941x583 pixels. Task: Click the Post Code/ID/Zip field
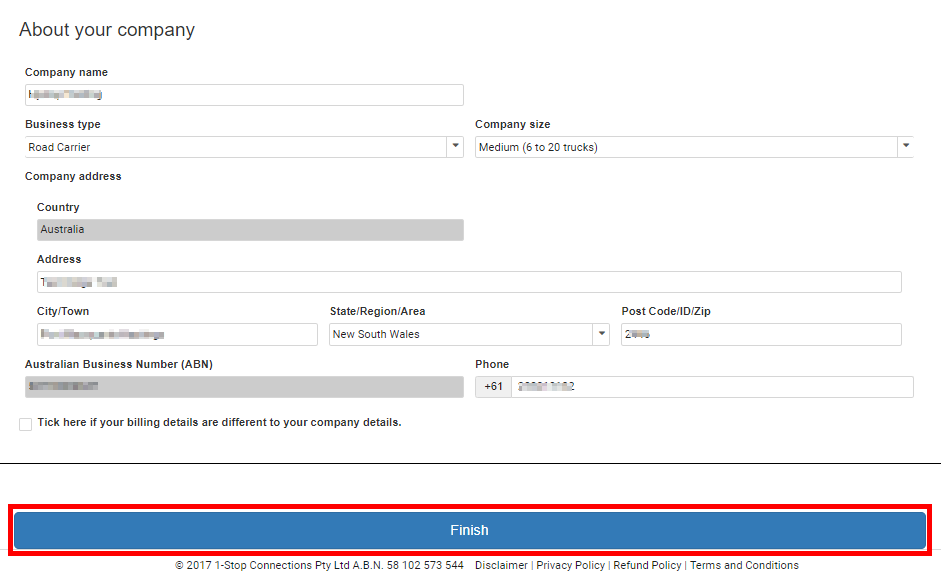click(762, 334)
